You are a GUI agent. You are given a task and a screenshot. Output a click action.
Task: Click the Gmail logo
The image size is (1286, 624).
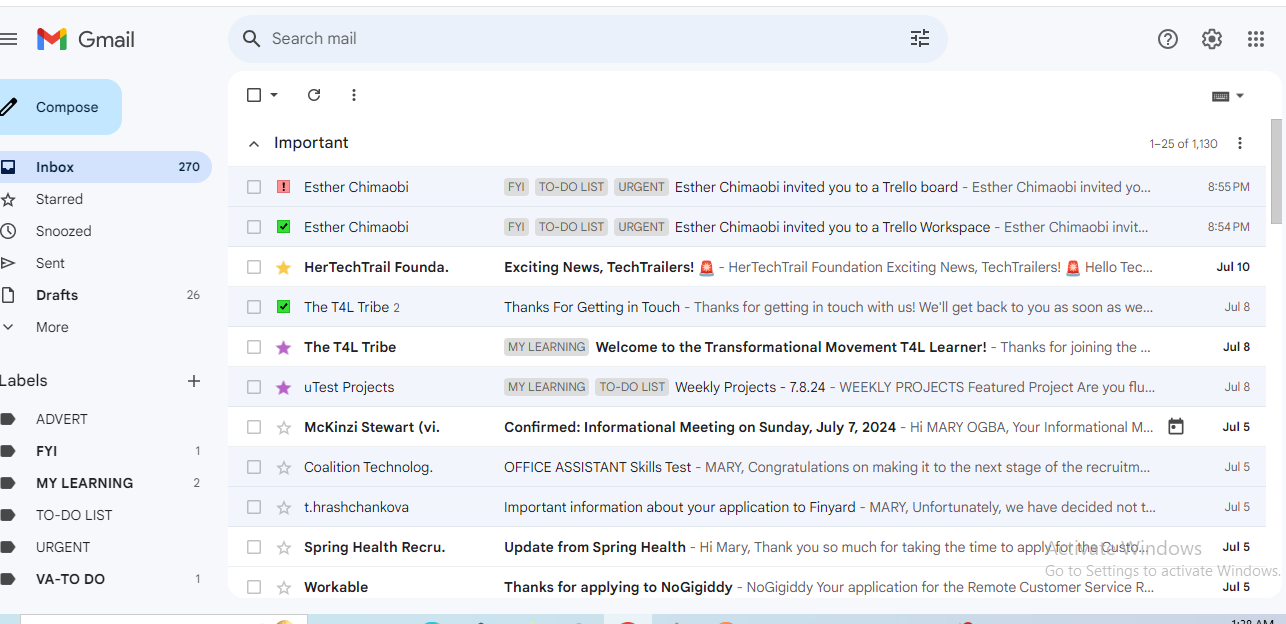[x=86, y=39]
